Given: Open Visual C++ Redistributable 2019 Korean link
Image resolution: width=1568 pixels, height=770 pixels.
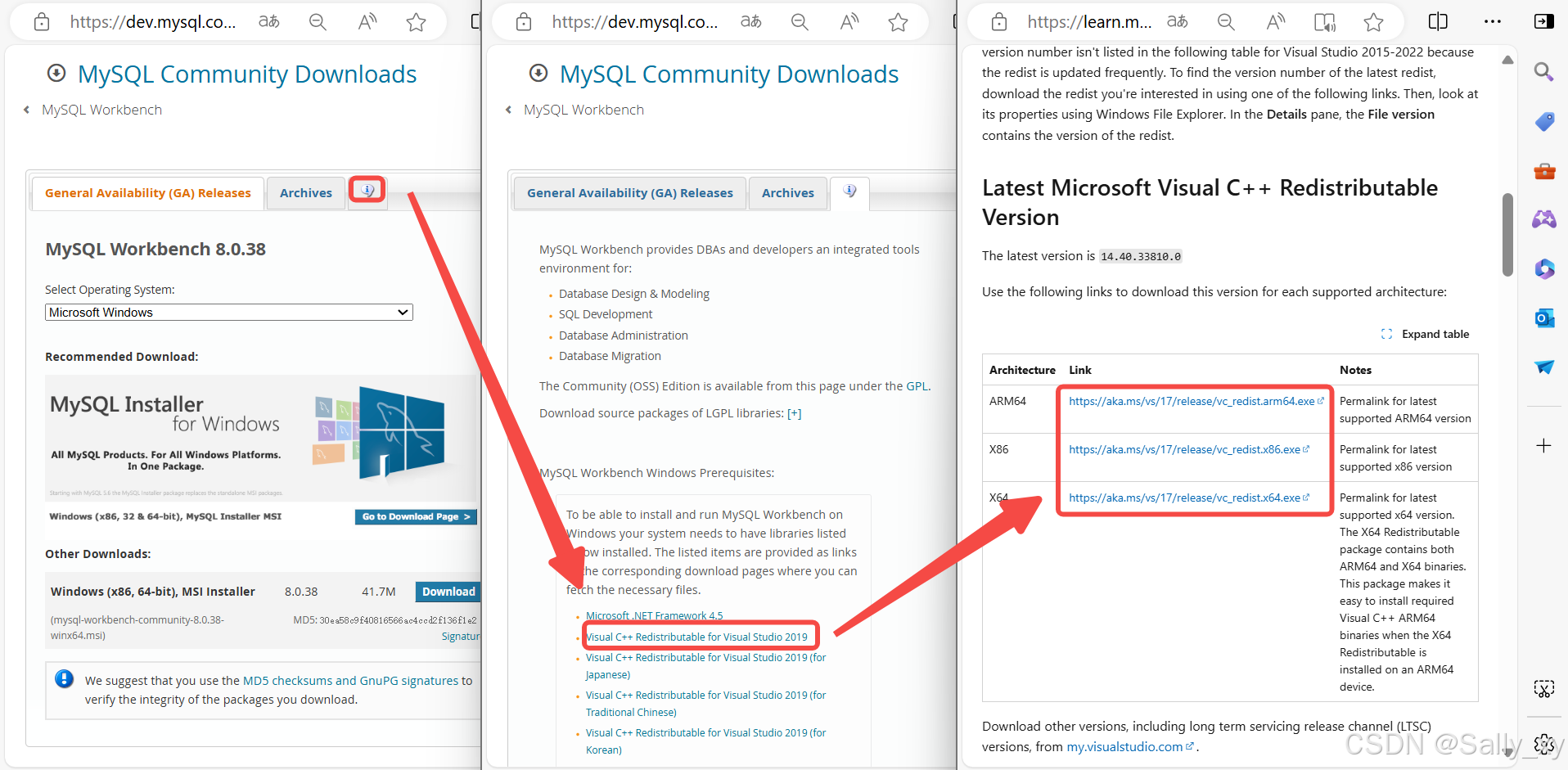Looking at the screenshot, I should (705, 741).
